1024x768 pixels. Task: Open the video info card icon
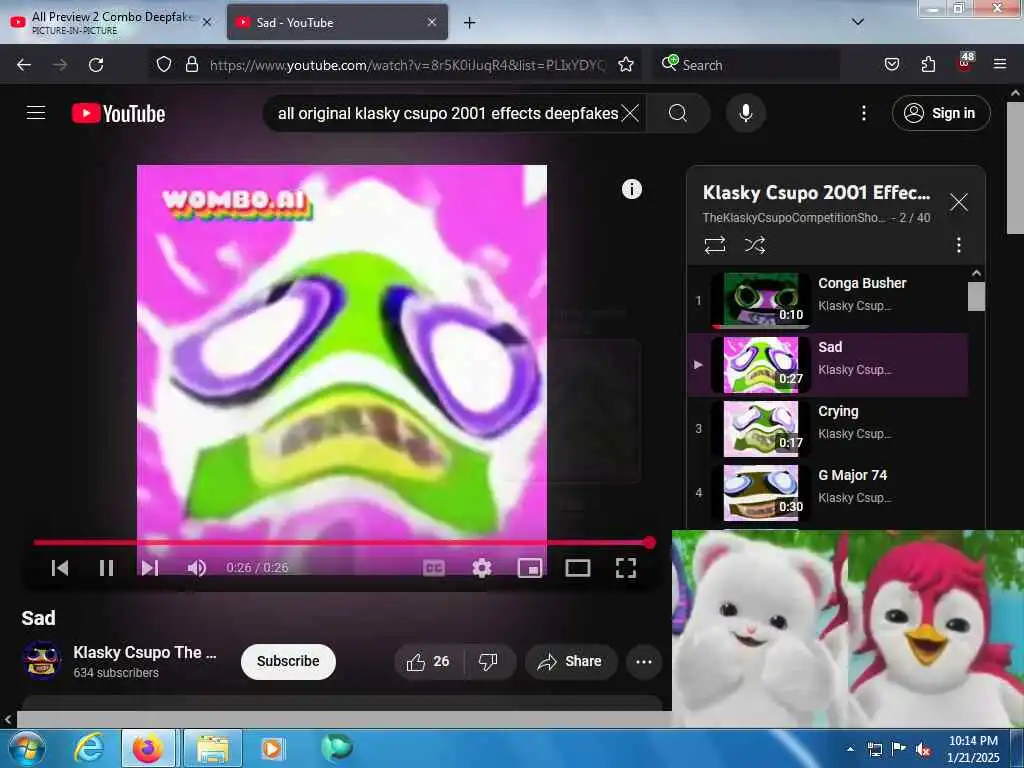tap(632, 189)
